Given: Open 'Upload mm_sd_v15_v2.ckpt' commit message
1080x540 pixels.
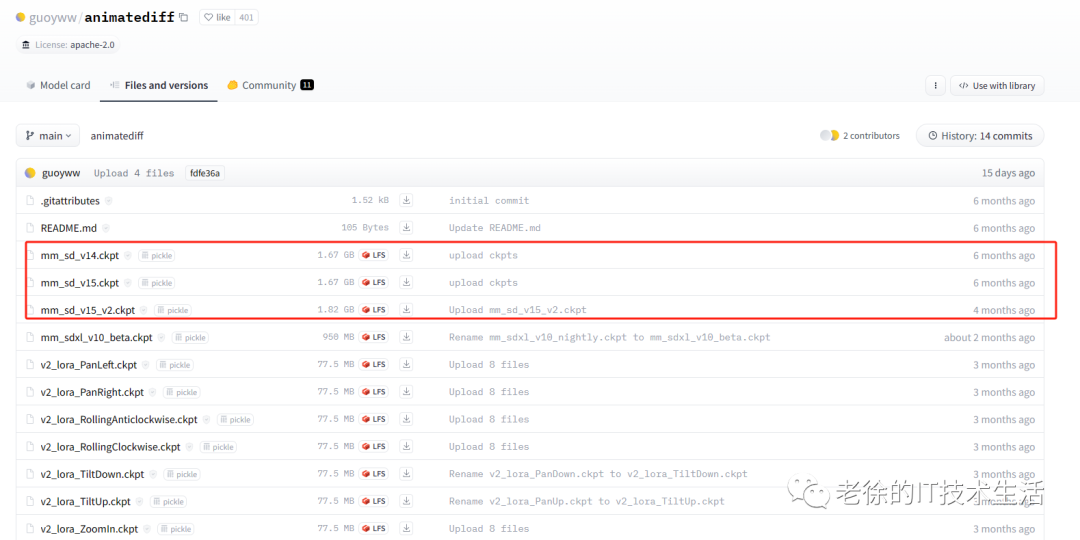Looking at the screenshot, I should click(518, 310).
